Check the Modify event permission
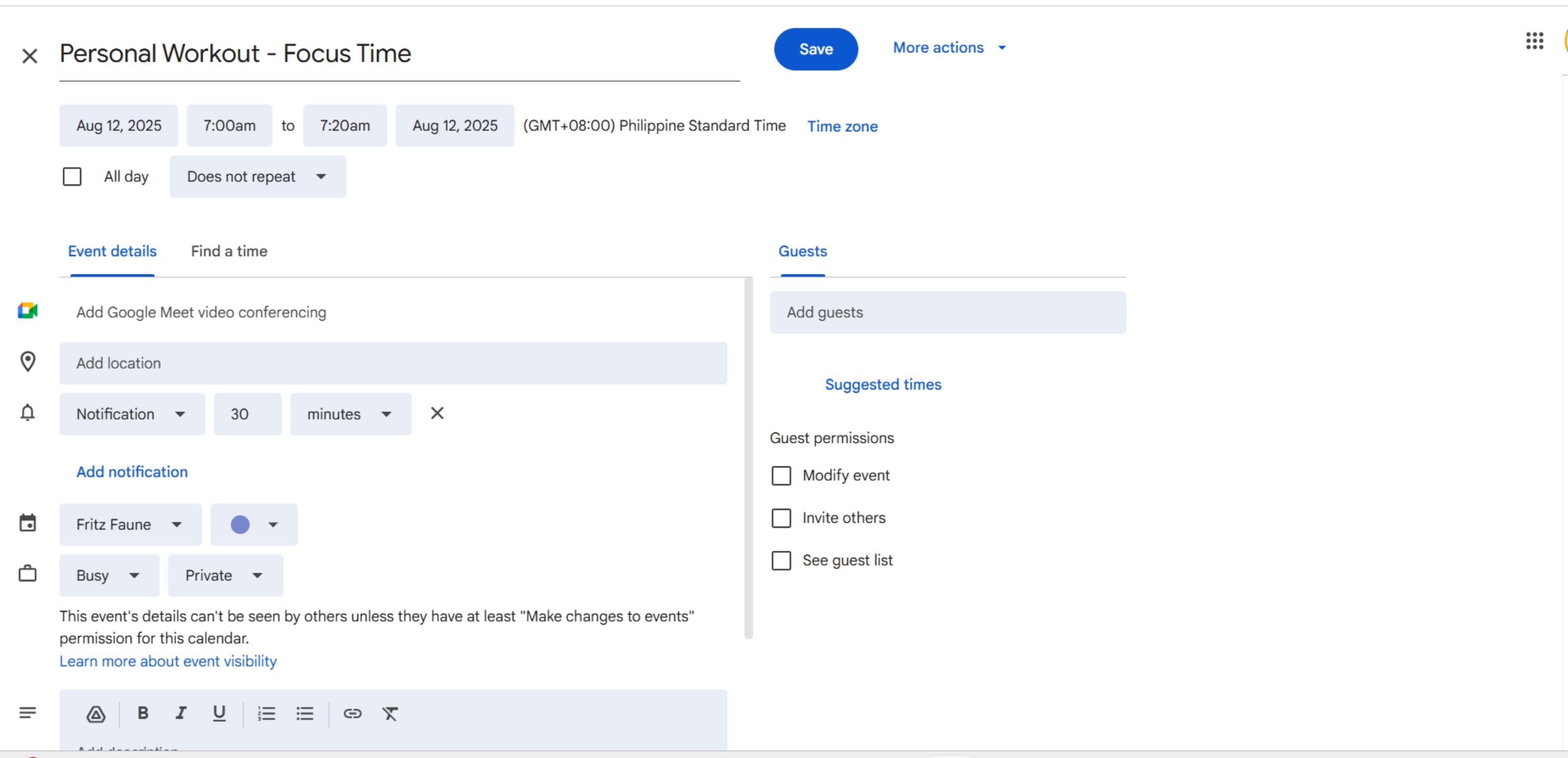 pos(781,475)
